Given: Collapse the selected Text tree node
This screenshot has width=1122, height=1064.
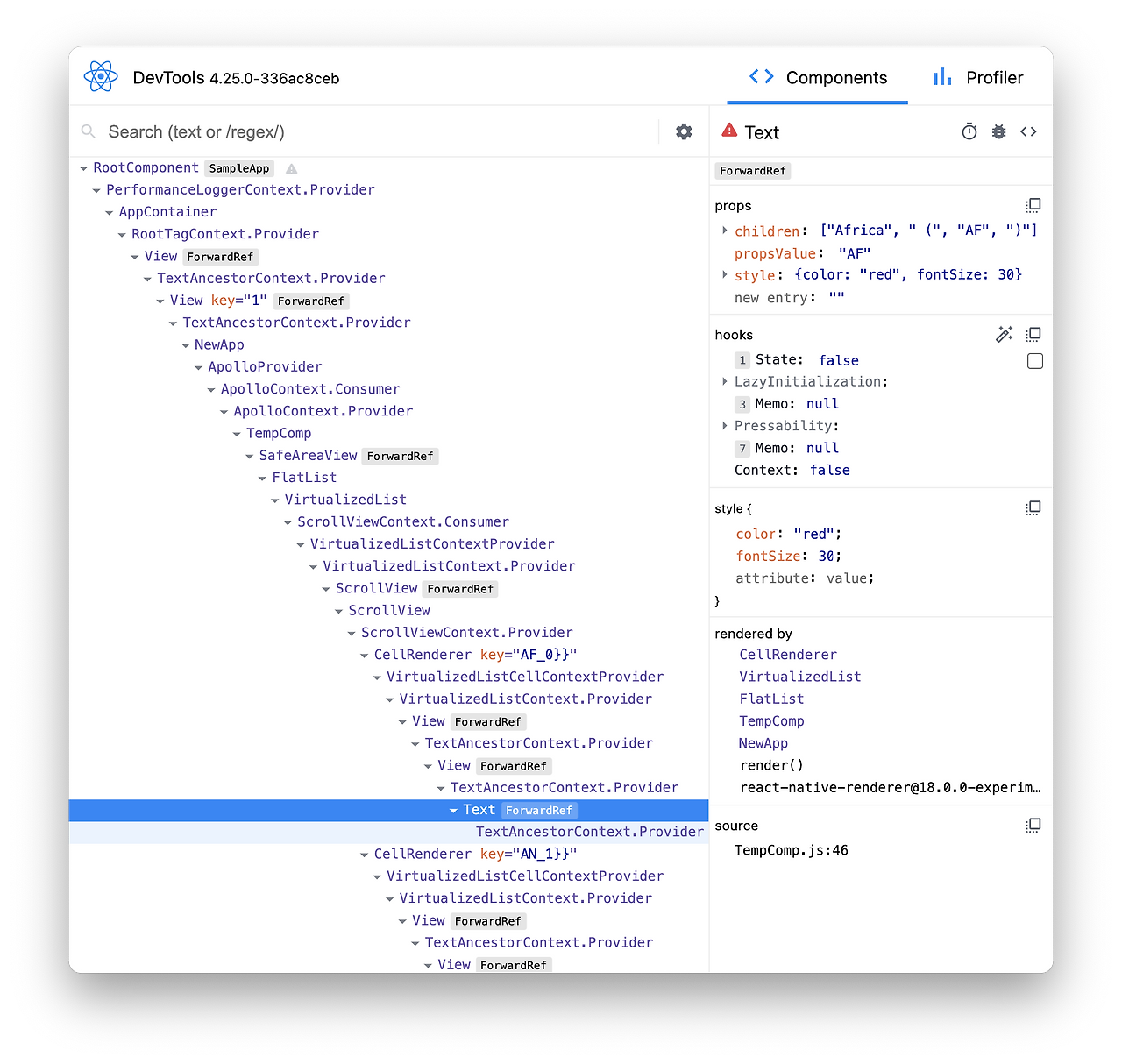Looking at the screenshot, I should [x=452, y=810].
